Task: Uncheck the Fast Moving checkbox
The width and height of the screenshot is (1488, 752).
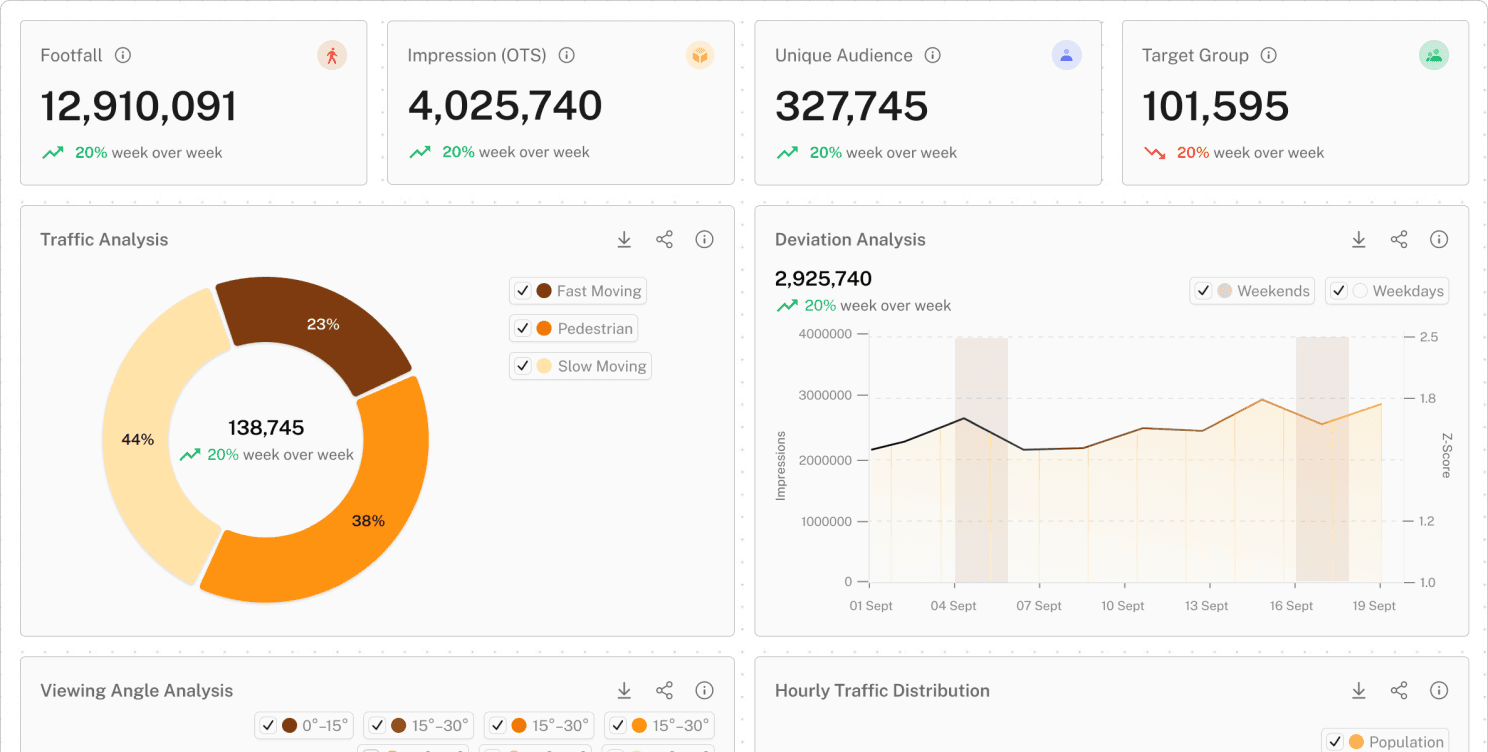Action: tap(522, 291)
